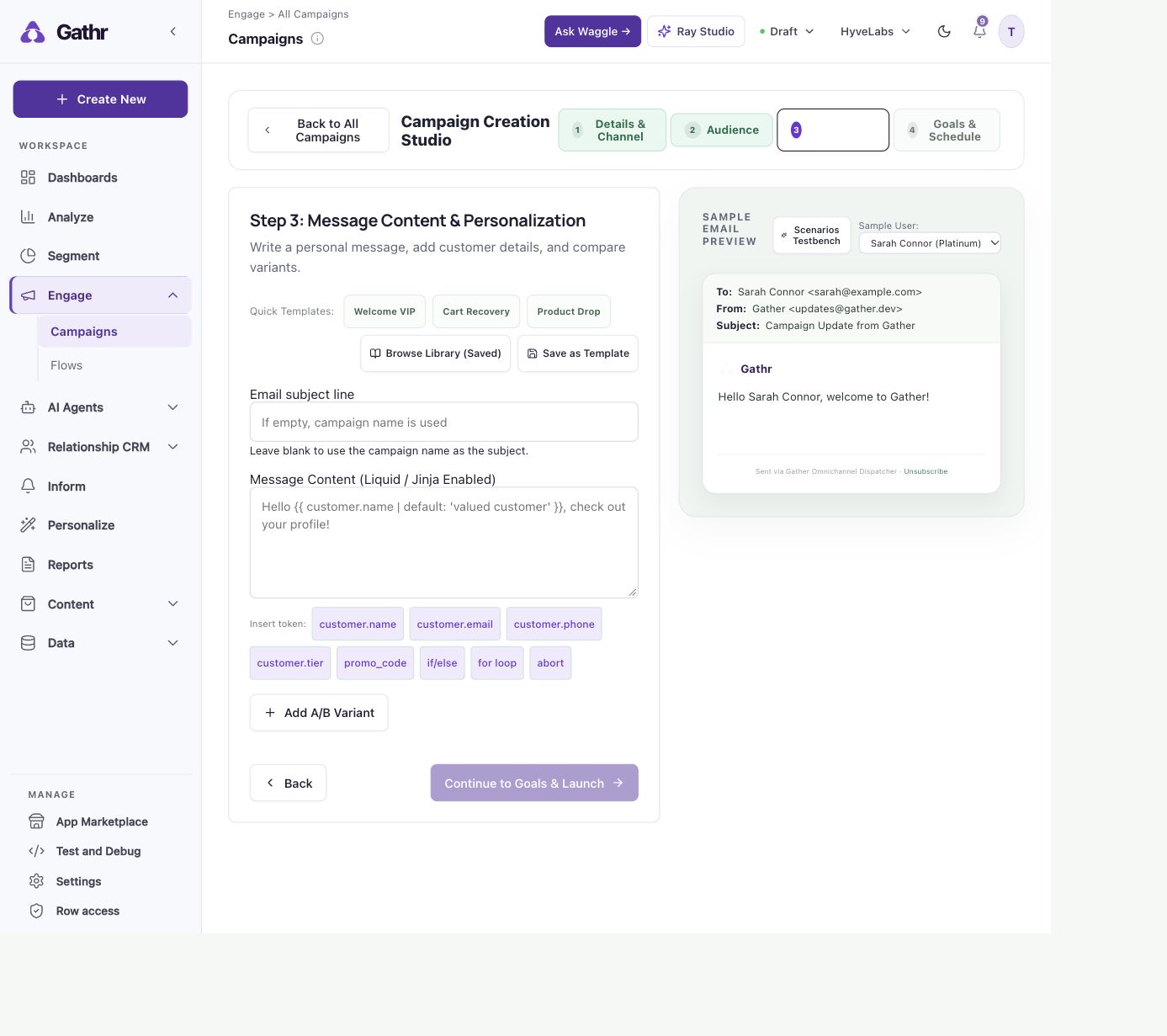The height and width of the screenshot is (1036, 1167).
Task: Open Campaigns in sidebar submenu
Action: click(114, 332)
